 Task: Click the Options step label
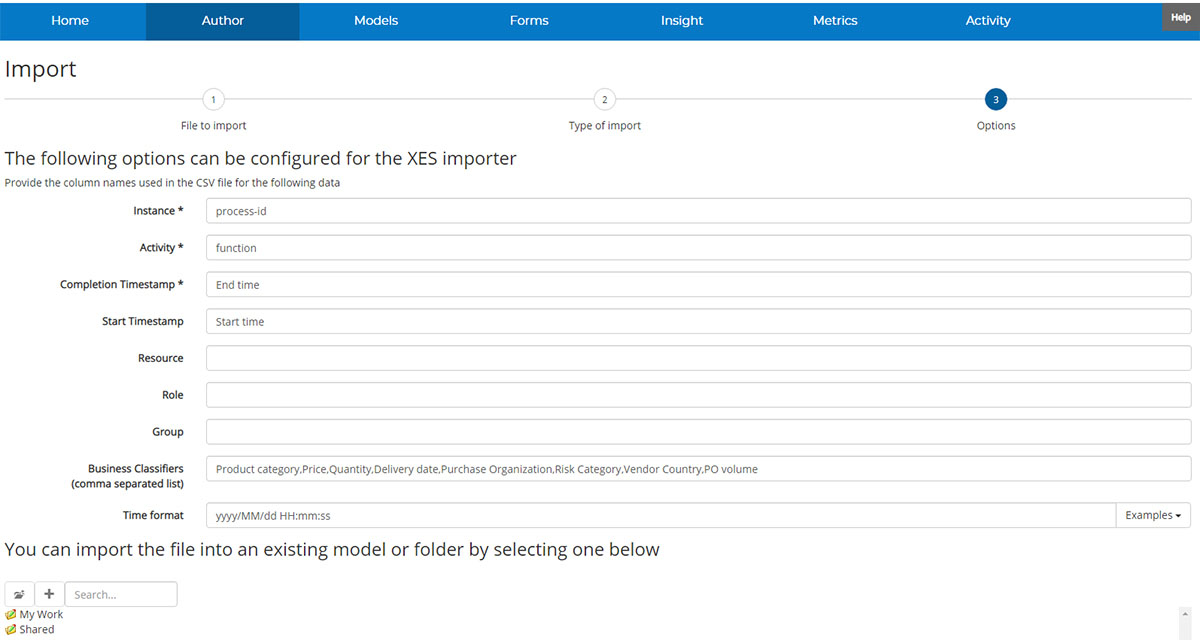[996, 126]
